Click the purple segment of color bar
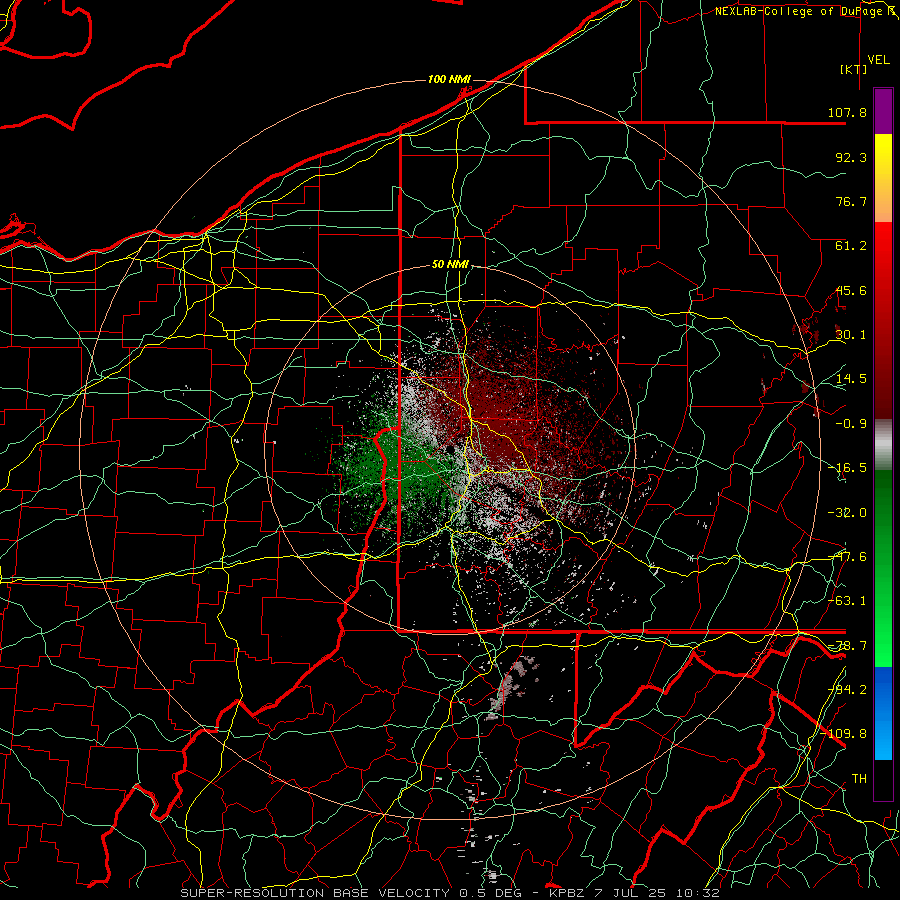The image size is (900, 900). point(883,111)
